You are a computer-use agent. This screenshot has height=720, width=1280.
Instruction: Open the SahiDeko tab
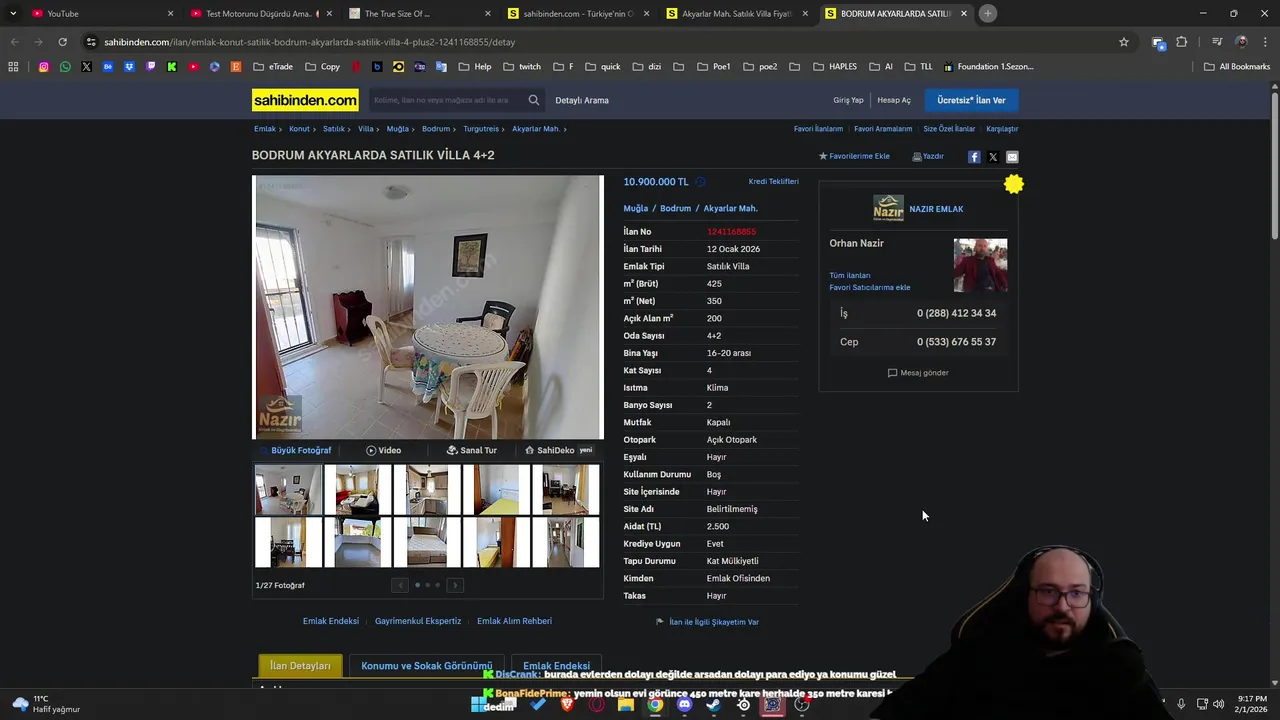(558, 450)
